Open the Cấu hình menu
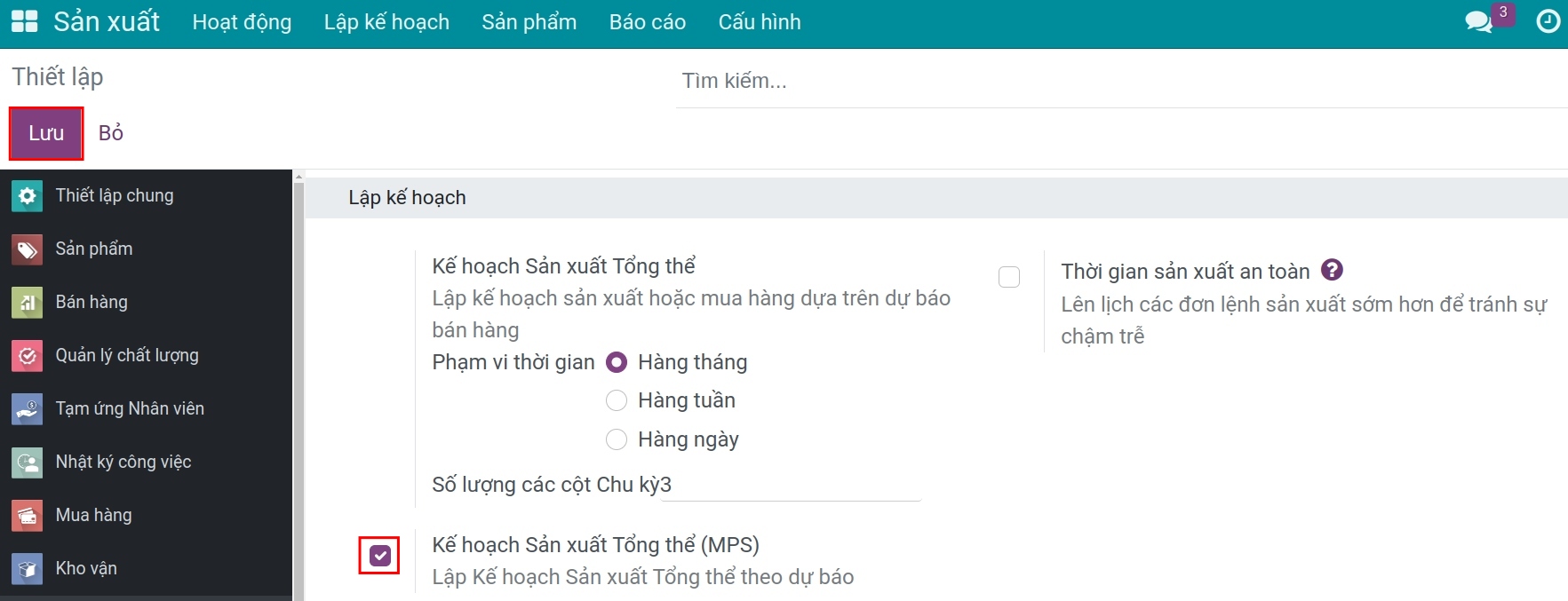Image resolution: width=1568 pixels, height=601 pixels. [x=760, y=22]
